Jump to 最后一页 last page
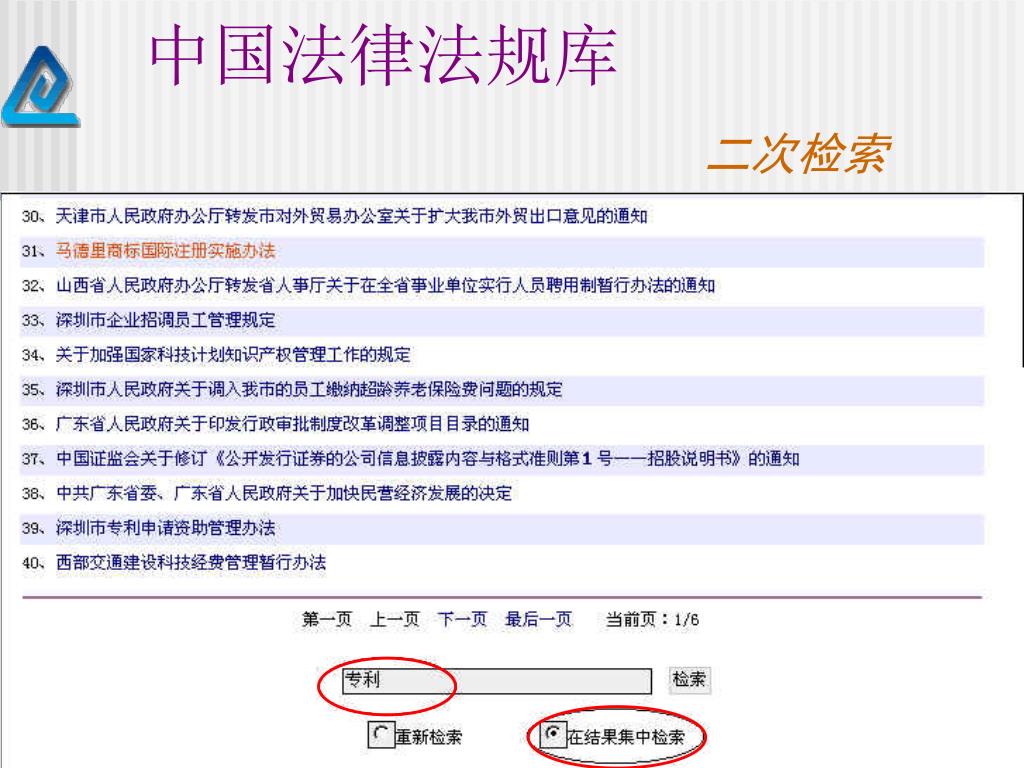Viewport: 1024px width, 768px height. [x=538, y=619]
